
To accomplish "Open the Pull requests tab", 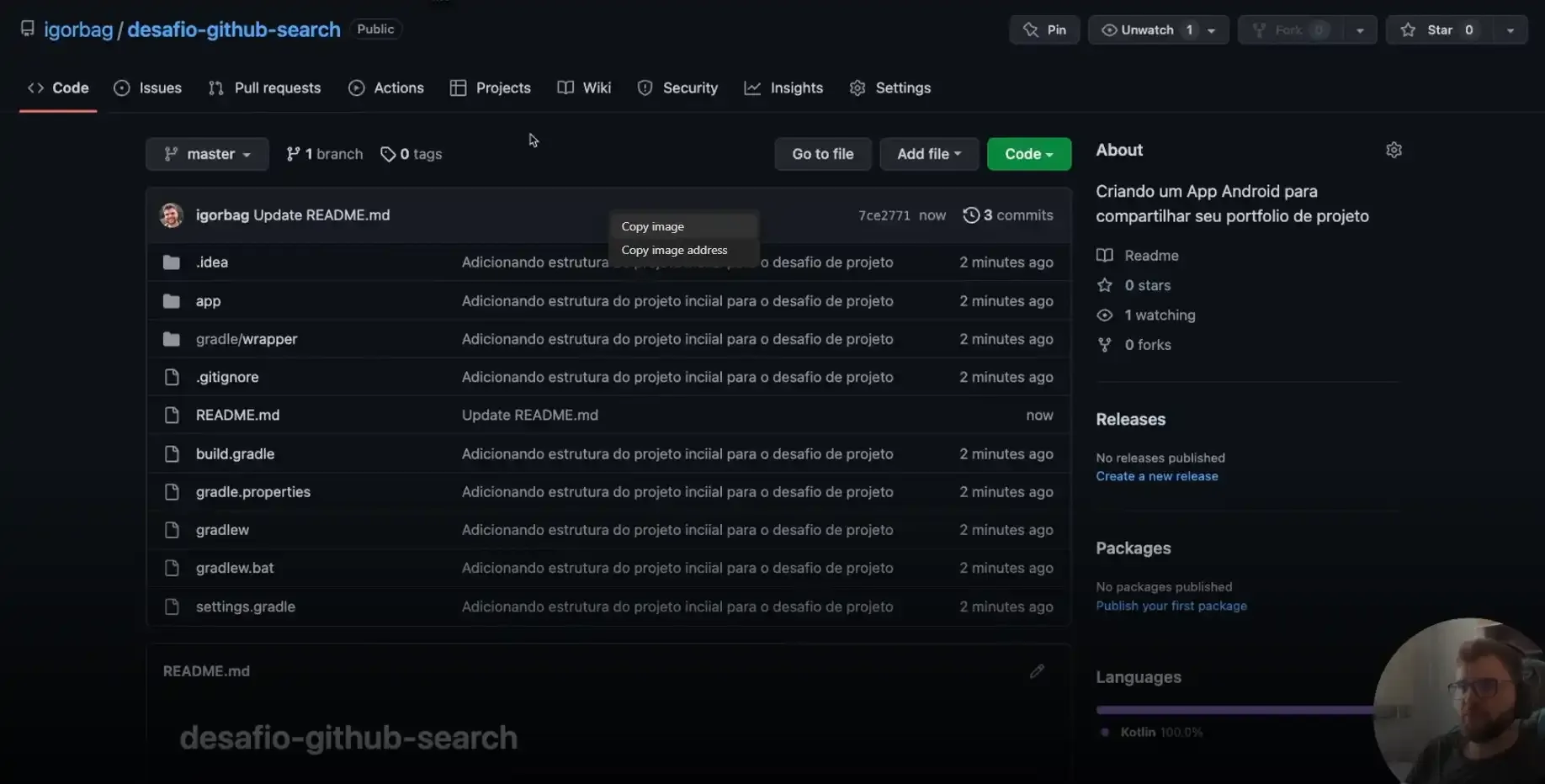I will click(265, 87).
